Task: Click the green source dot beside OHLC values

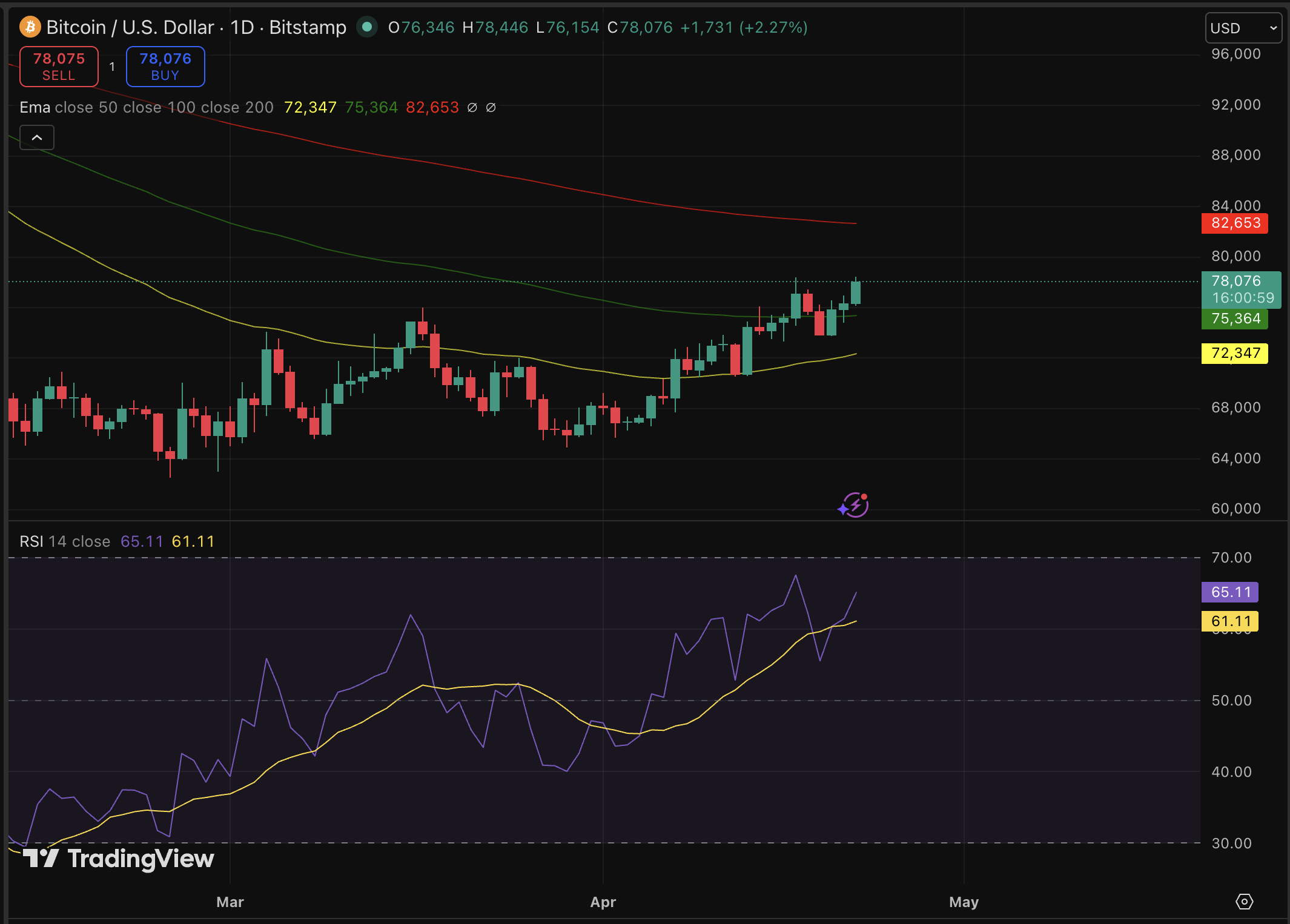Action: (367, 27)
